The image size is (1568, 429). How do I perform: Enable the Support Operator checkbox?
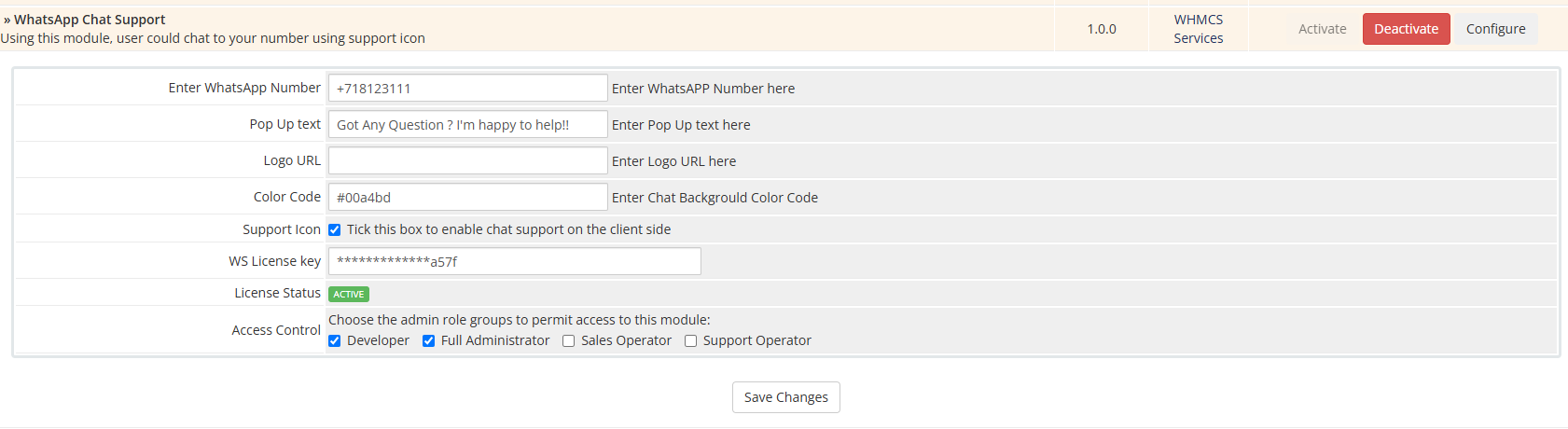[690, 340]
